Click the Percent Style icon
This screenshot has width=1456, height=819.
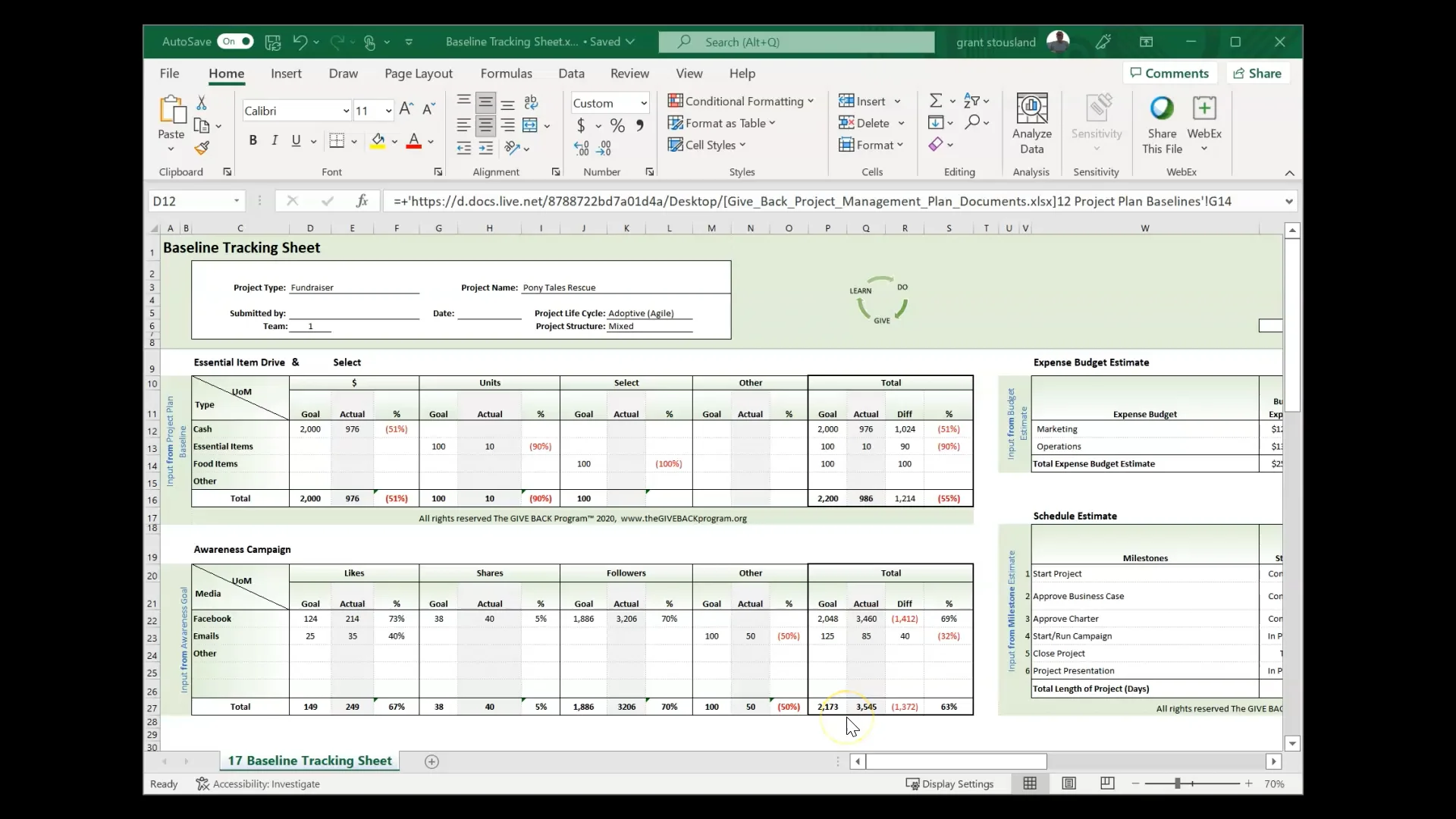click(618, 125)
